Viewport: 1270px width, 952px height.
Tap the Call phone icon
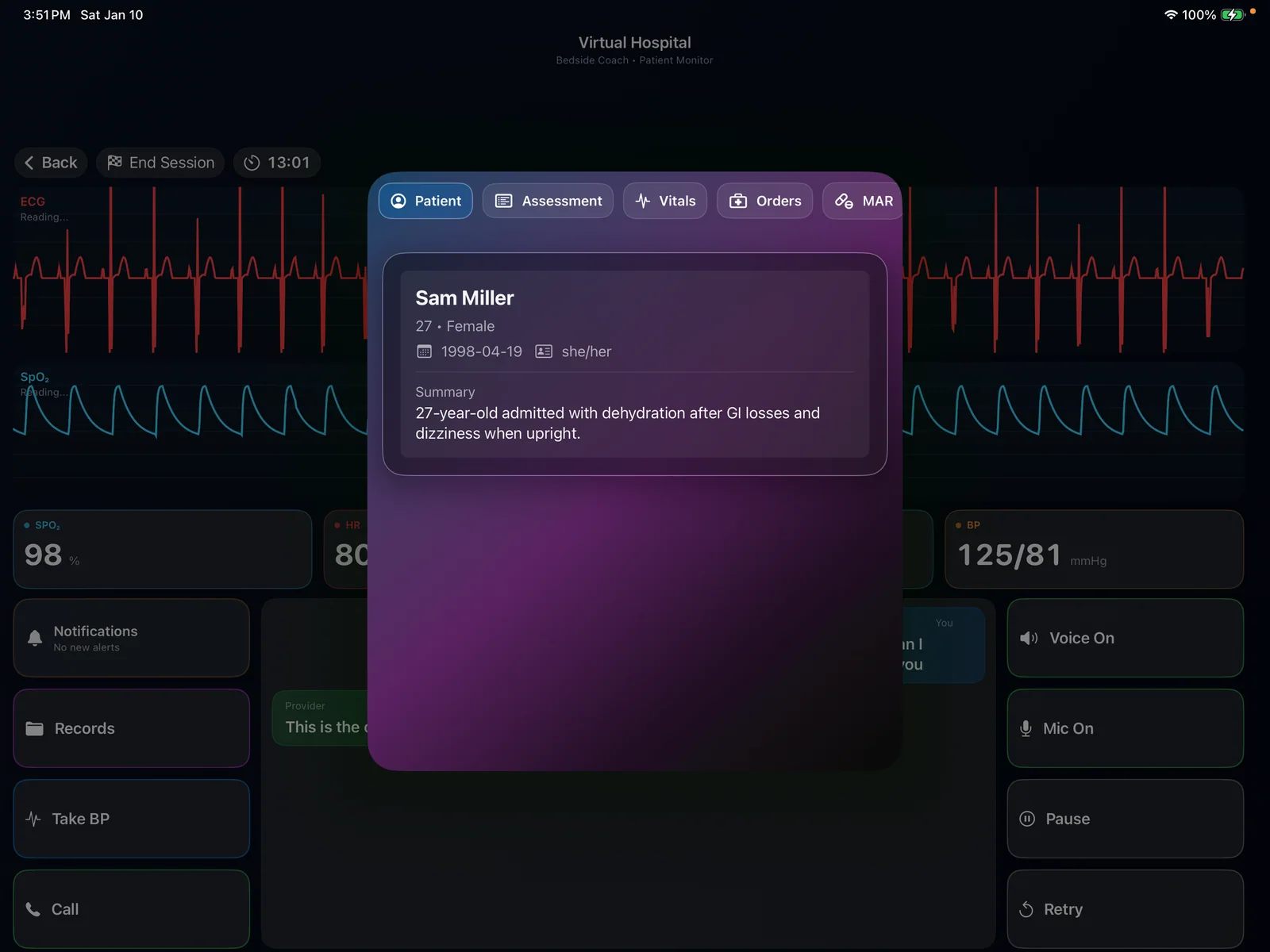point(33,909)
